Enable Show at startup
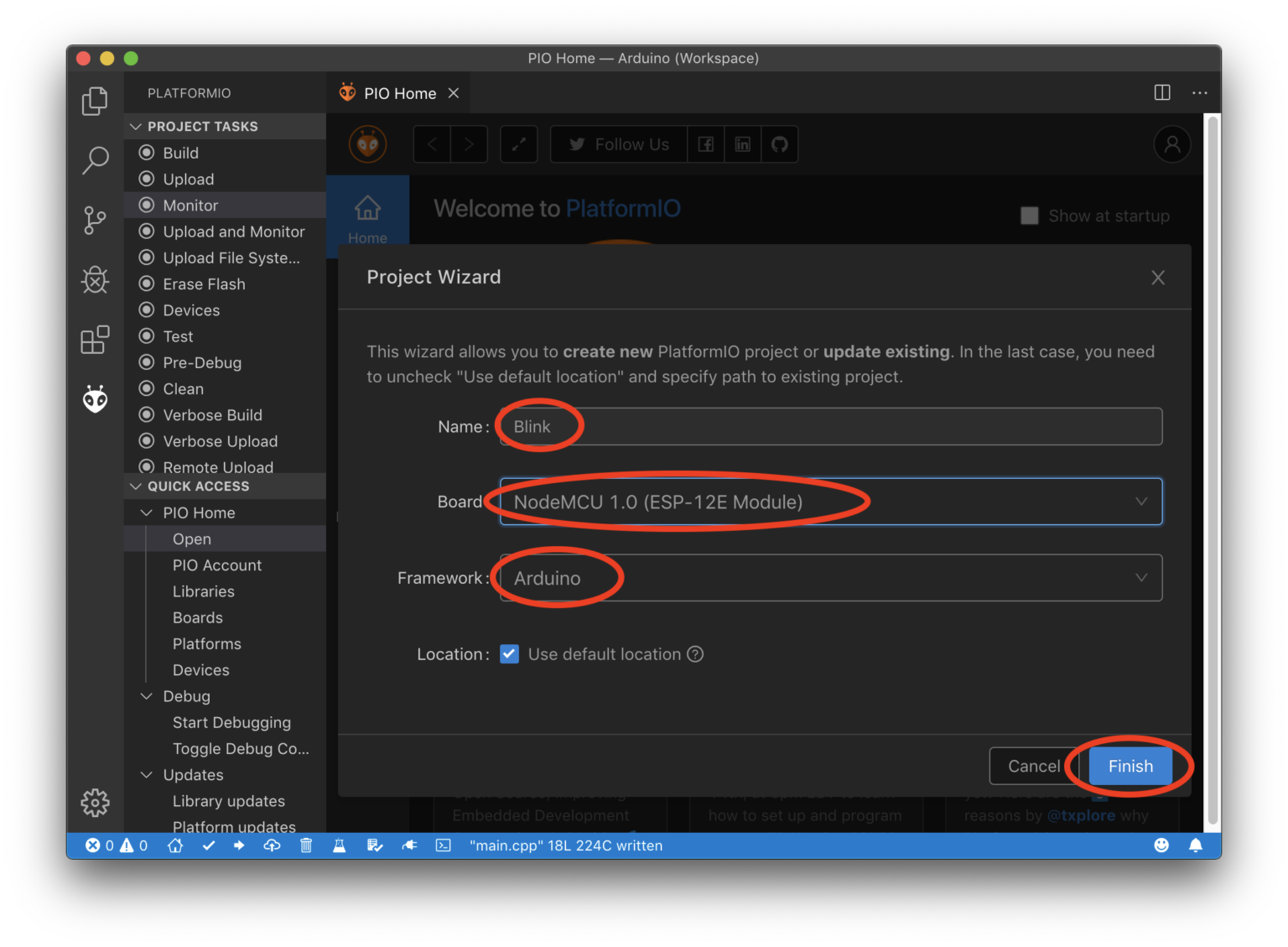The image size is (1288, 947). pyautogui.click(x=1030, y=216)
